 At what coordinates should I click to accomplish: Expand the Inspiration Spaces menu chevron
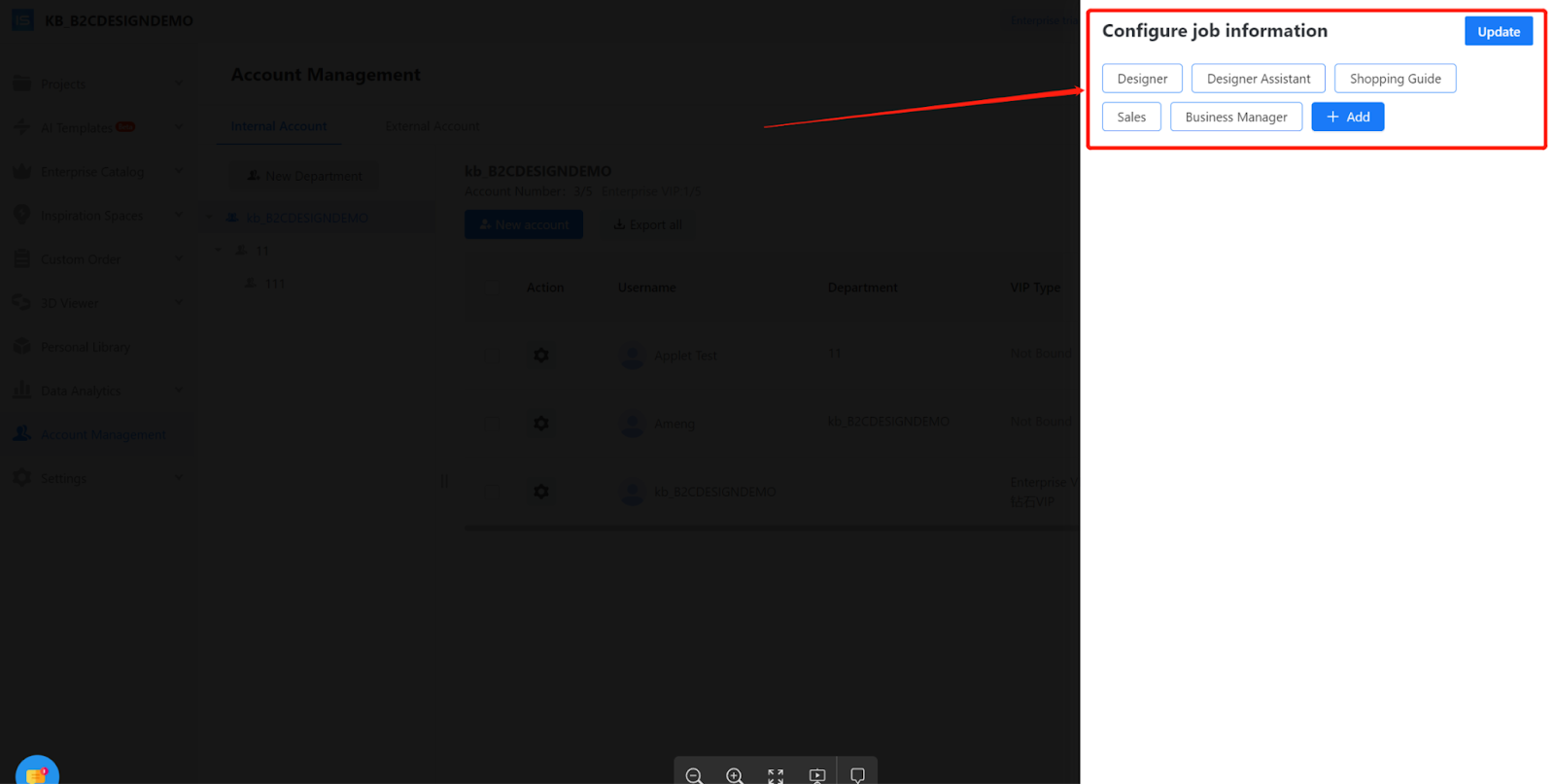point(178,215)
